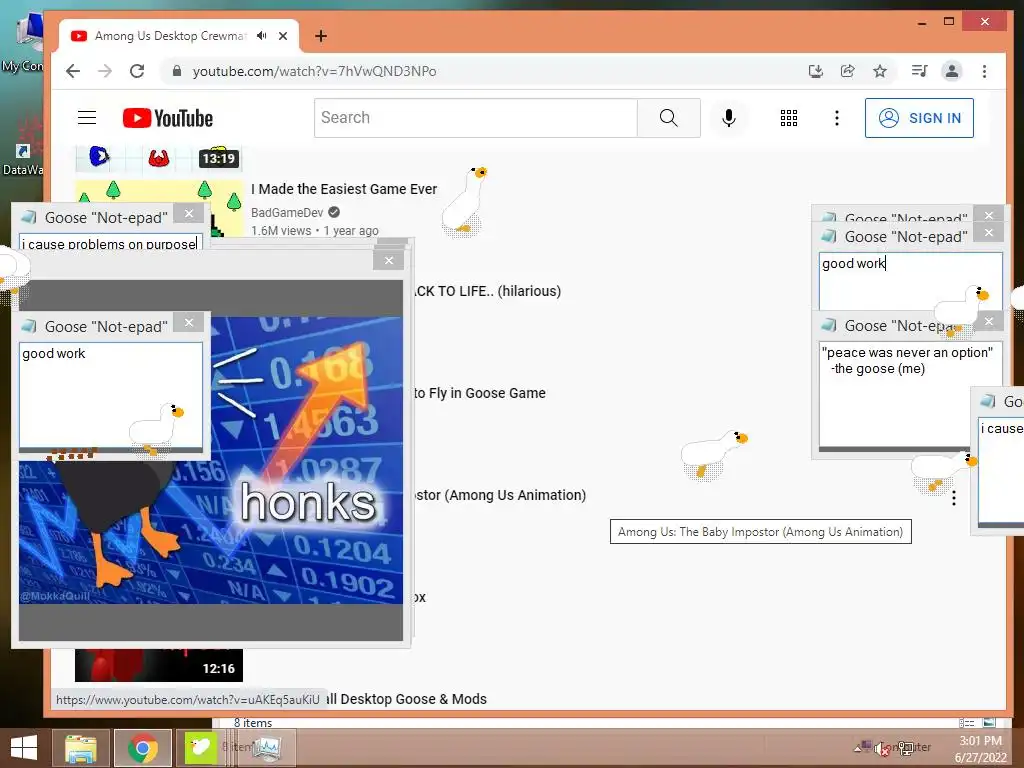Click the install app icon in address bar
The image size is (1024, 768).
pyautogui.click(x=816, y=71)
